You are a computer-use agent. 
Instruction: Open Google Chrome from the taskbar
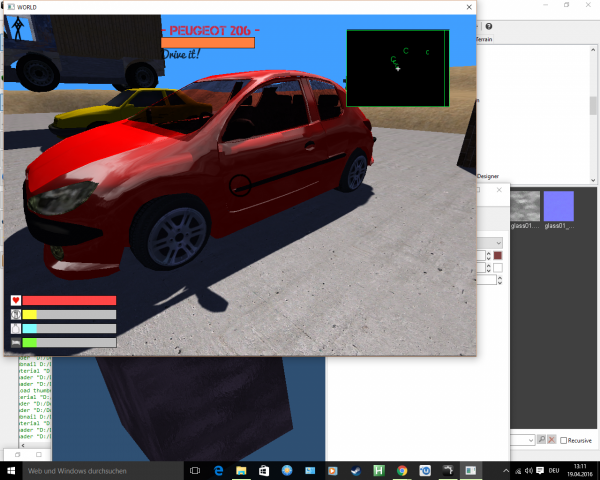click(x=402, y=470)
